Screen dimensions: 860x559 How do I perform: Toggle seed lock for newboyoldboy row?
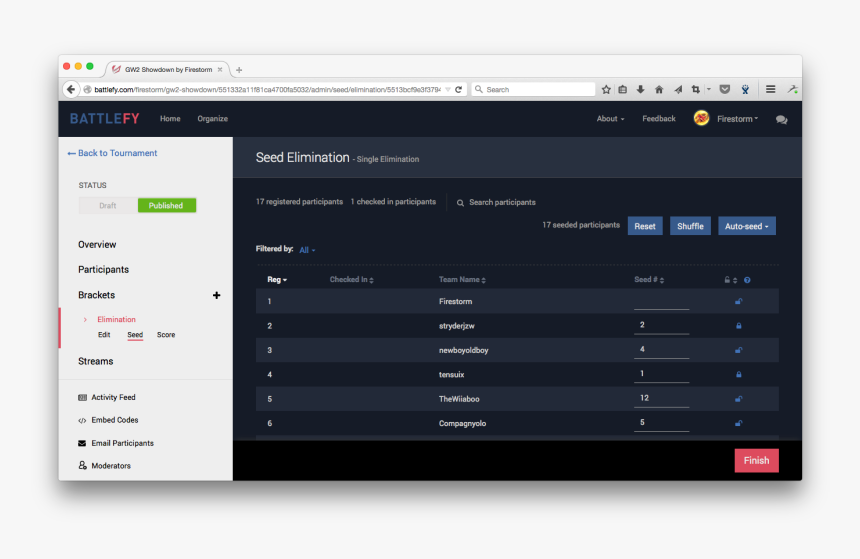pos(738,350)
